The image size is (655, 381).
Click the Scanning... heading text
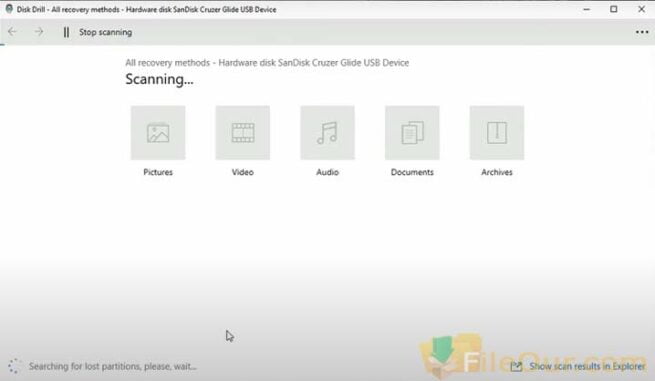159,79
